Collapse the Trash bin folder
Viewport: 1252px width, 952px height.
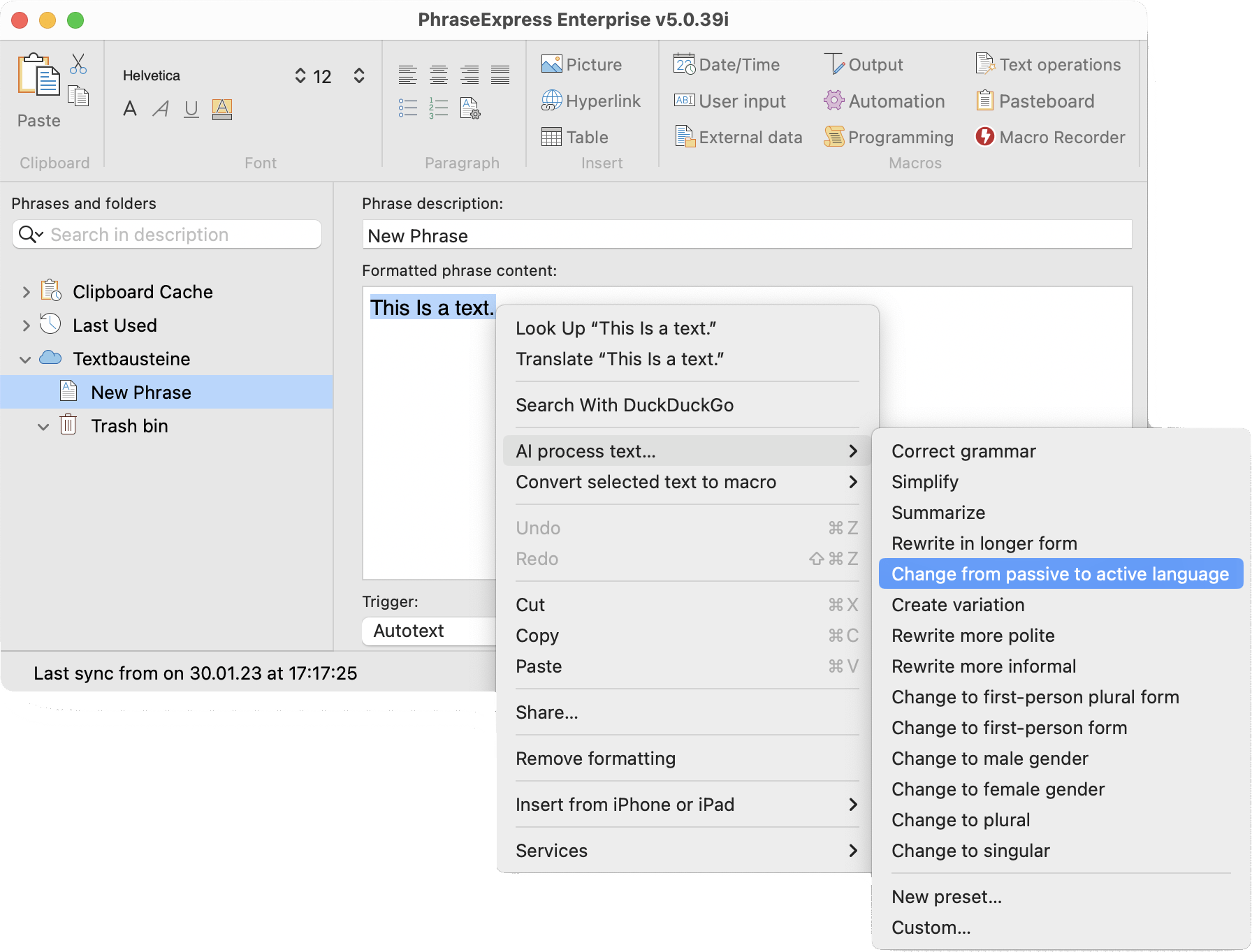click(43, 426)
